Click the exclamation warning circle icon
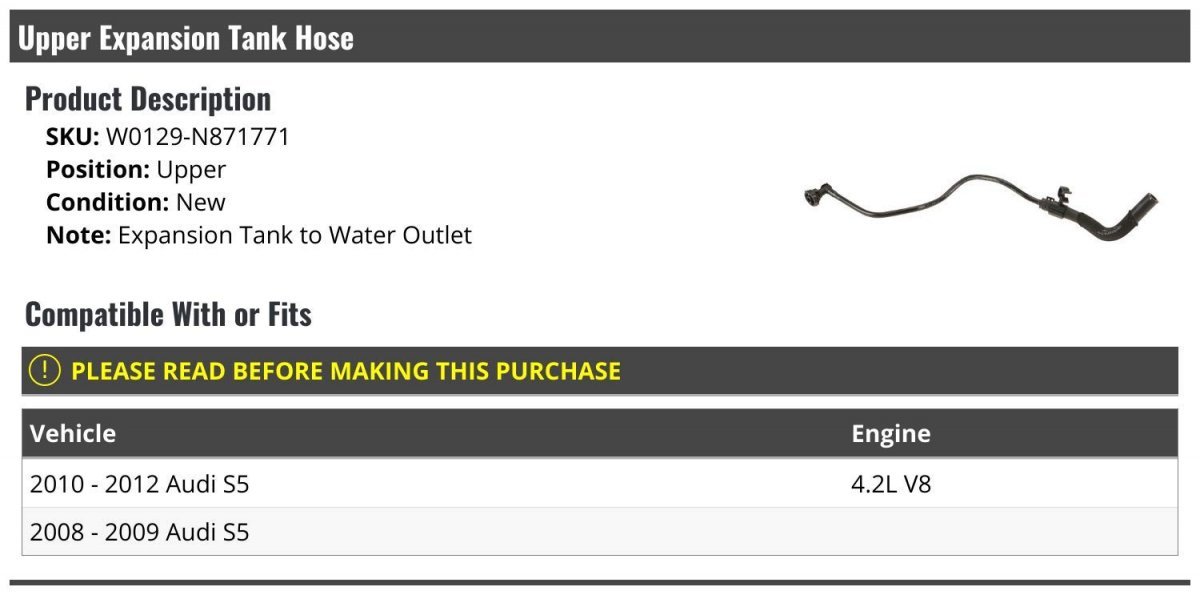This screenshot has height=595, width=1200. tap(45, 371)
